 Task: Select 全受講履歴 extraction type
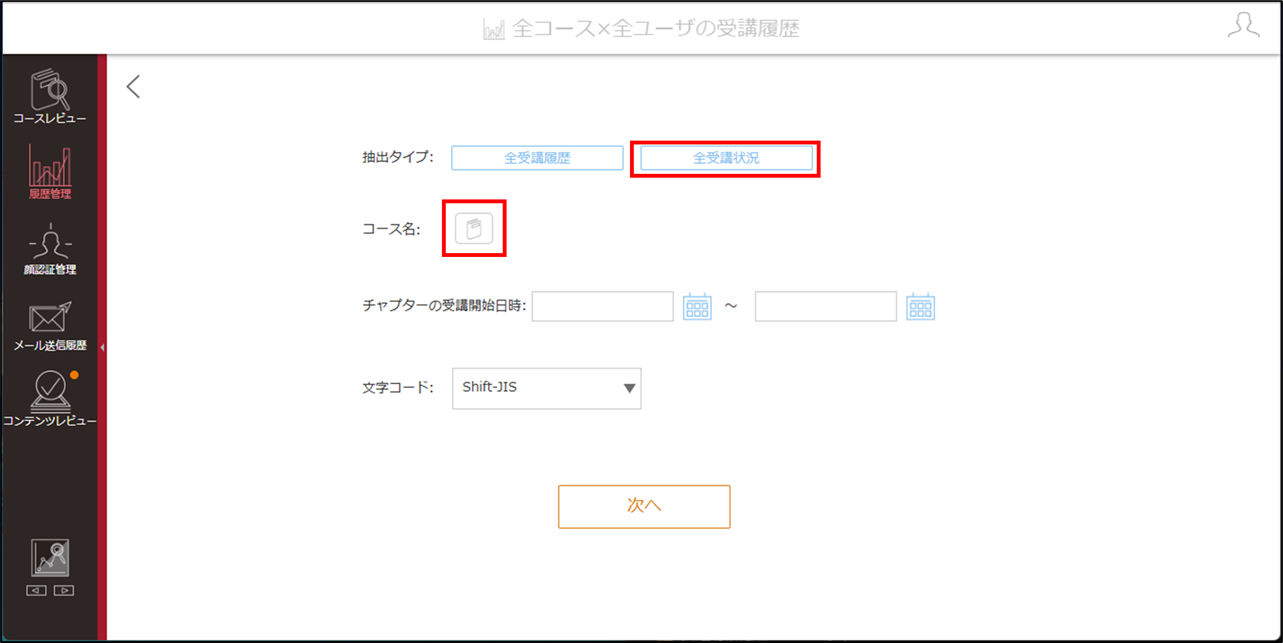coord(537,158)
